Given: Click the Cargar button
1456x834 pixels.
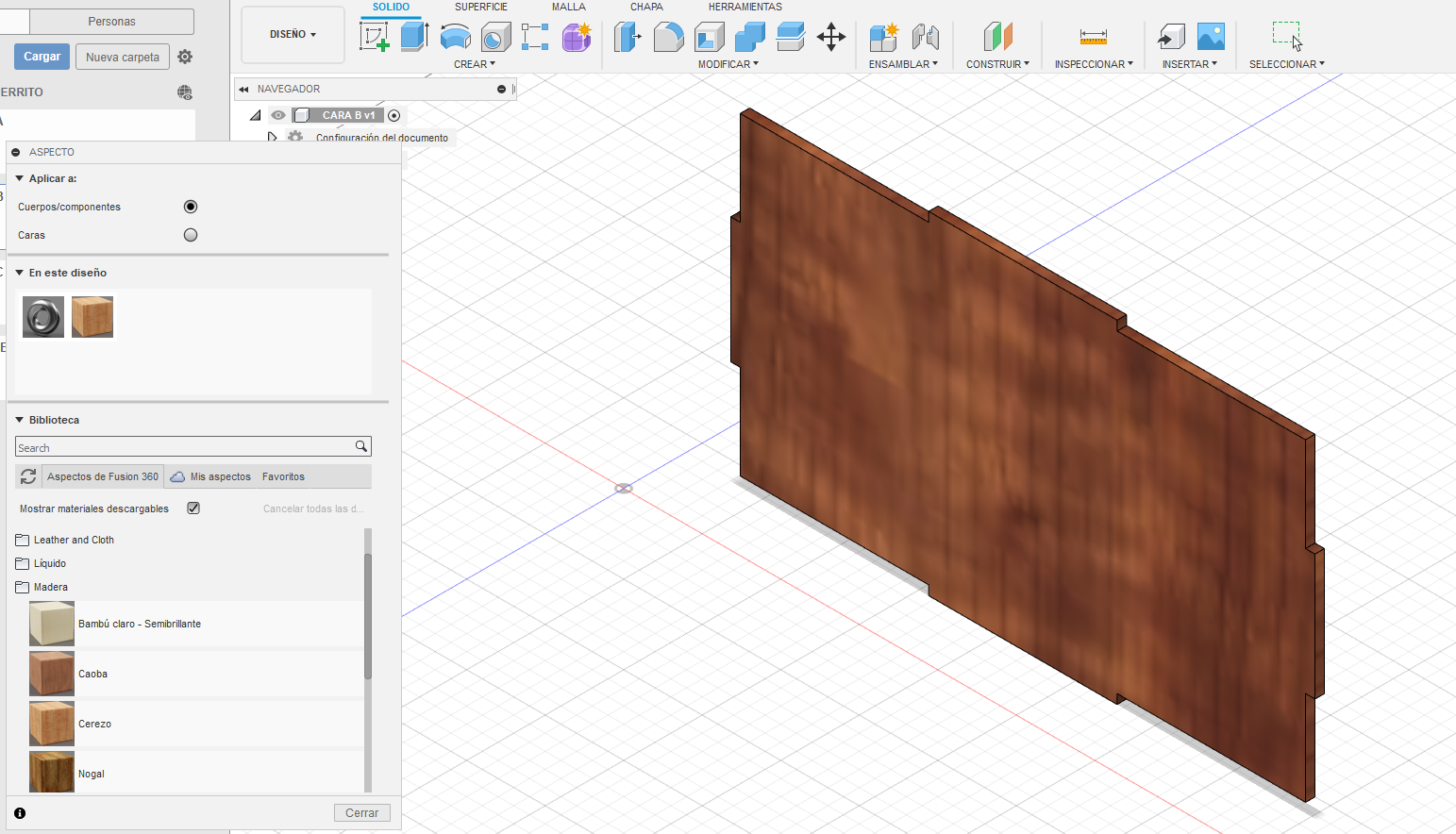Looking at the screenshot, I should 42,57.
